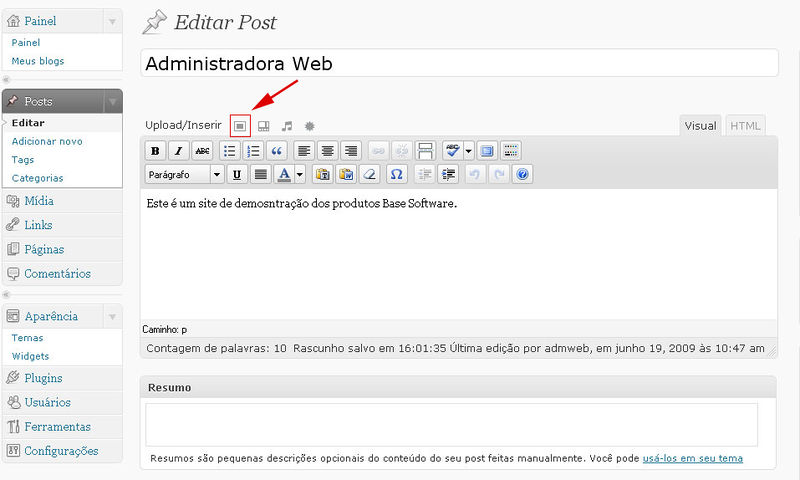Open the Plugins menu in the sidebar
The height and width of the screenshot is (480, 800).
pyautogui.click(x=43, y=378)
